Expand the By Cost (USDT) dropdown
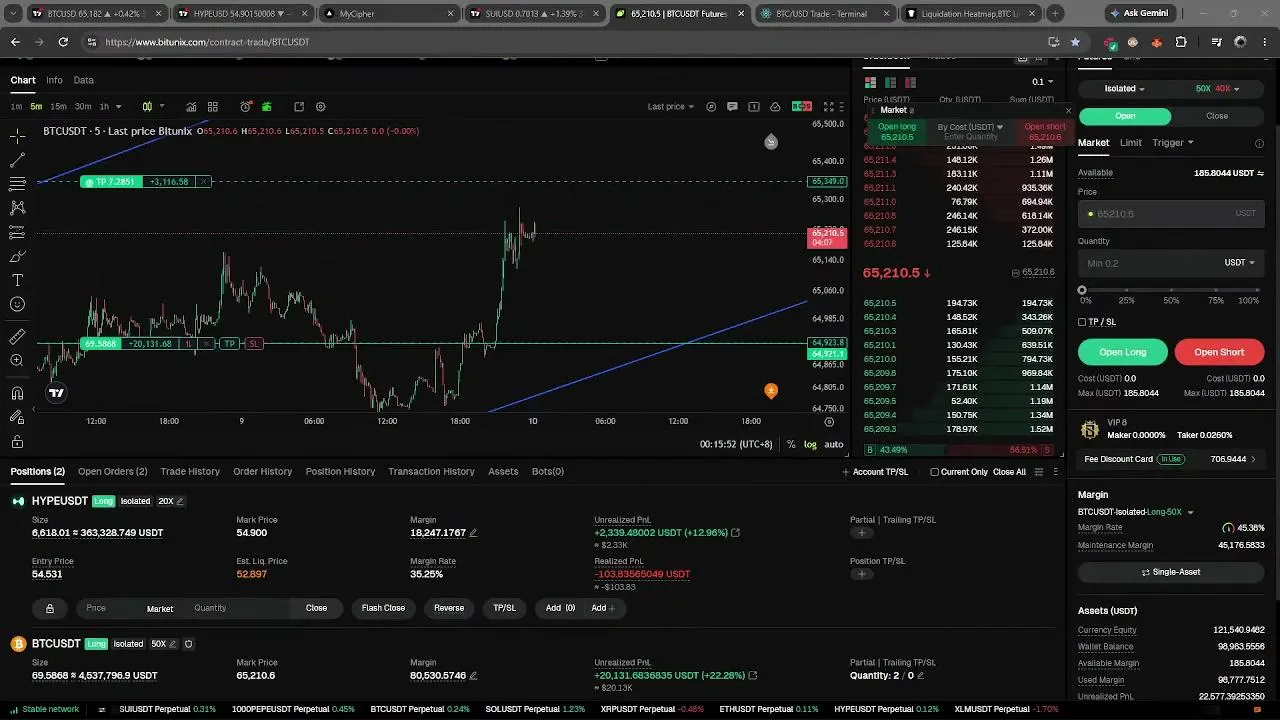 (970, 127)
